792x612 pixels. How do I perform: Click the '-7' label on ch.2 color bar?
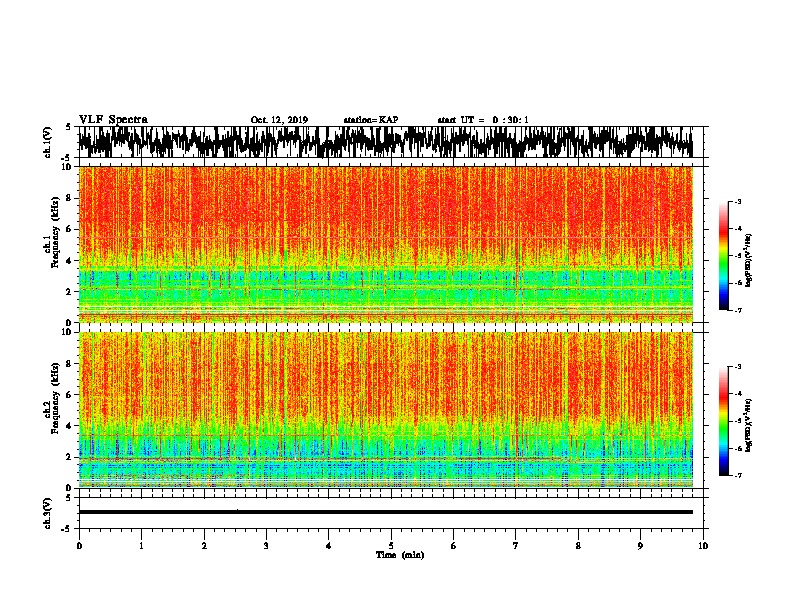pyautogui.click(x=737, y=475)
